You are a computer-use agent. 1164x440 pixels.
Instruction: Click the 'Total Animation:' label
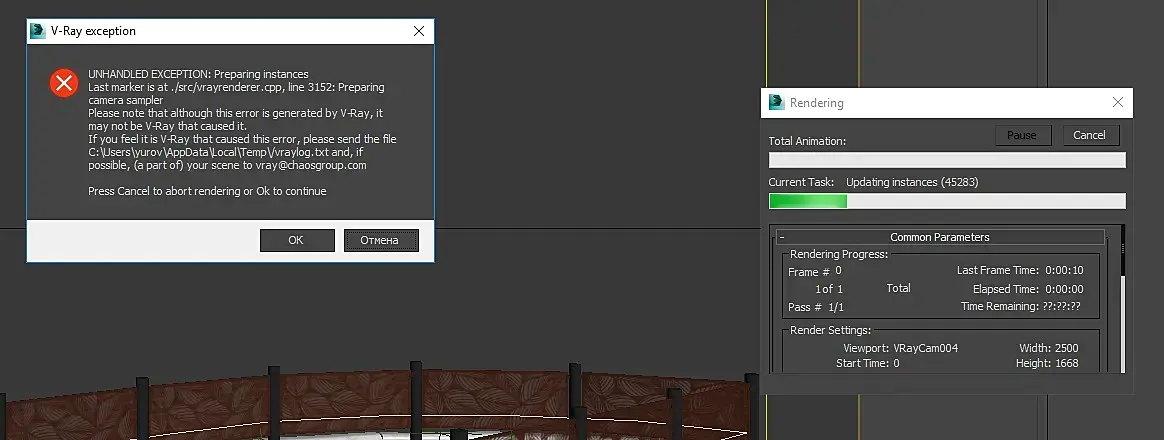pyautogui.click(x=807, y=141)
